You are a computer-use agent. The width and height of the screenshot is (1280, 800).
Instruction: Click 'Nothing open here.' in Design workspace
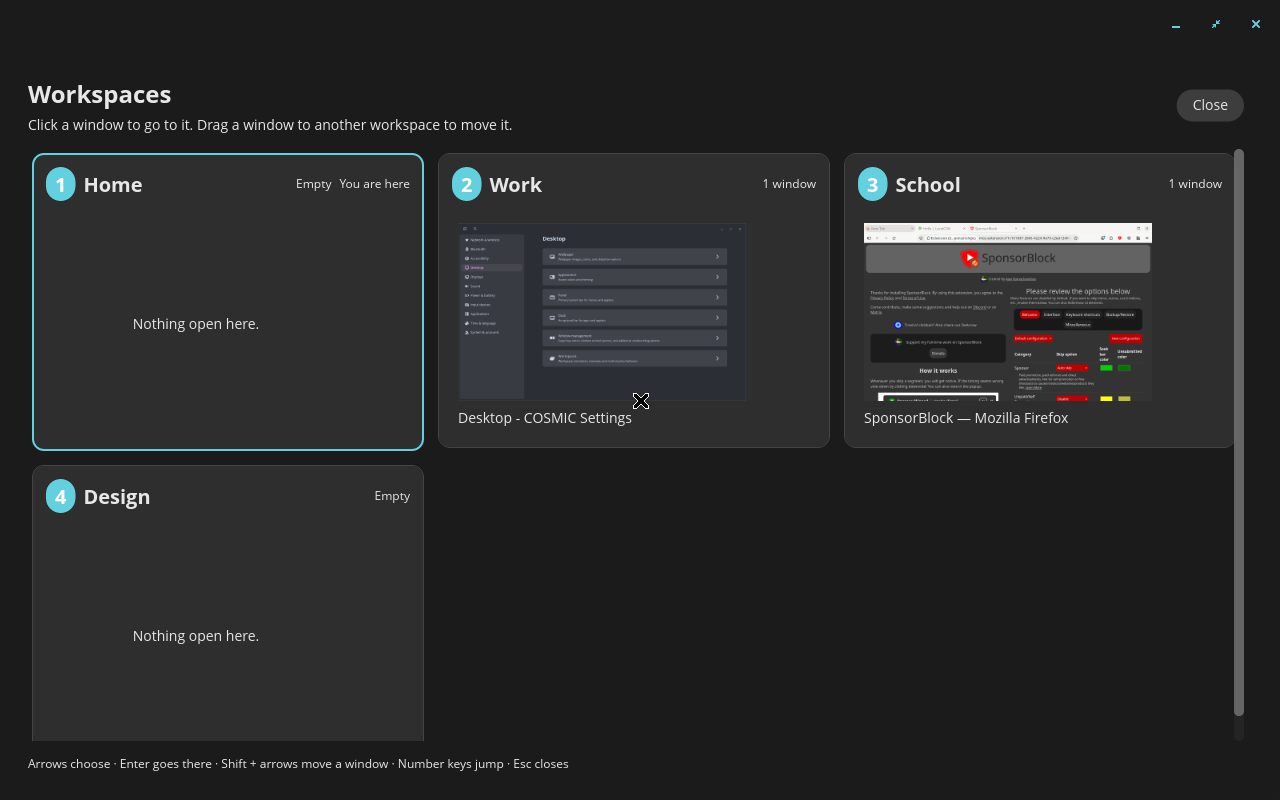[196, 636]
